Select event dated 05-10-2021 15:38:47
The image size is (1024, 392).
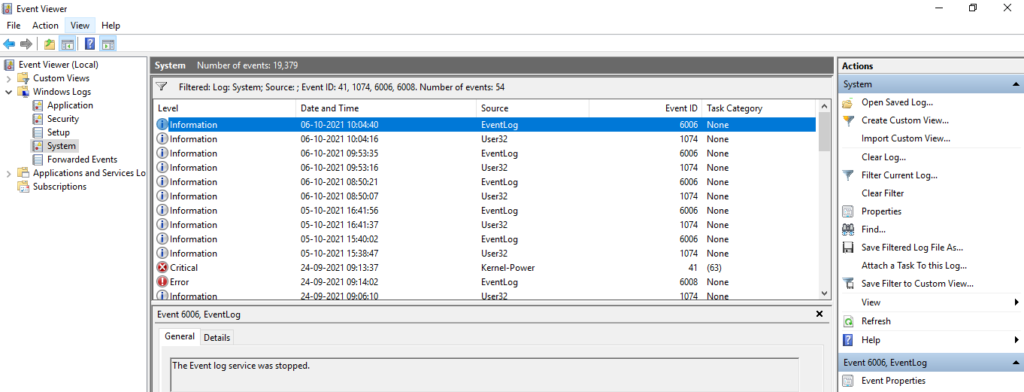pyautogui.click(x=485, y=253)
